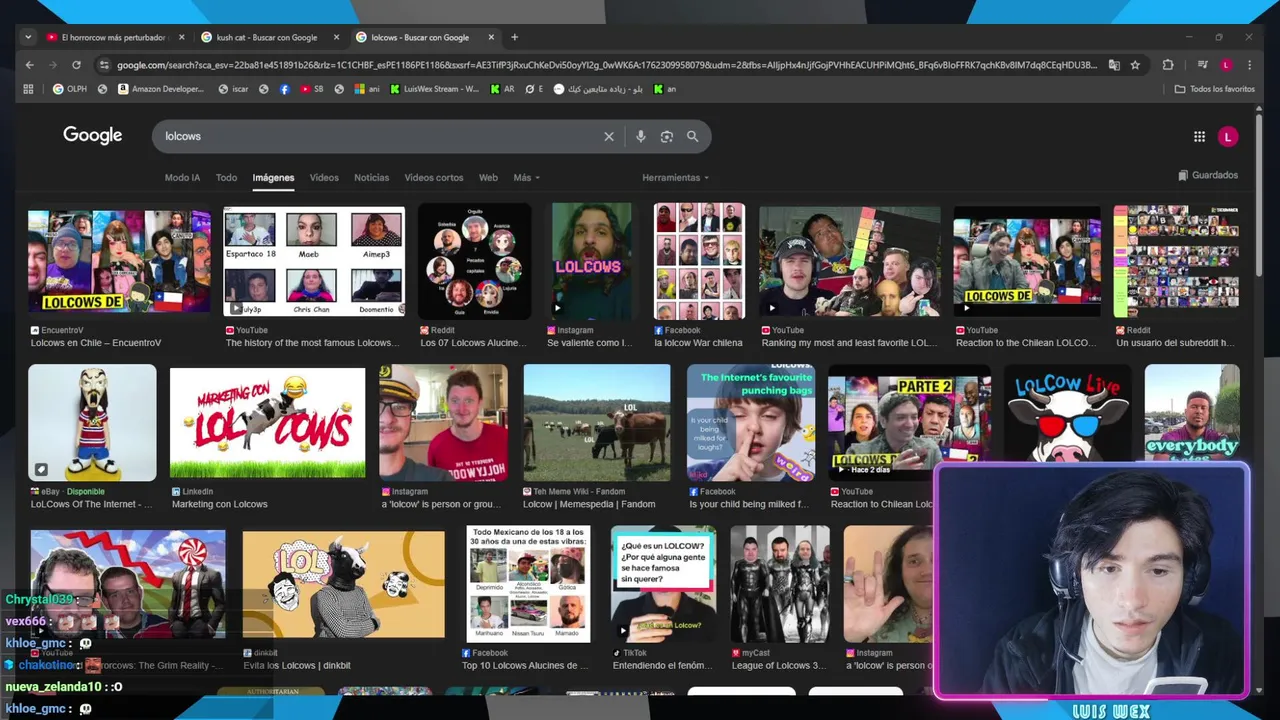Open 'la lolcow War chilena' Facebook image
This screenshot has width=1280, height=720.
point(699,261)
